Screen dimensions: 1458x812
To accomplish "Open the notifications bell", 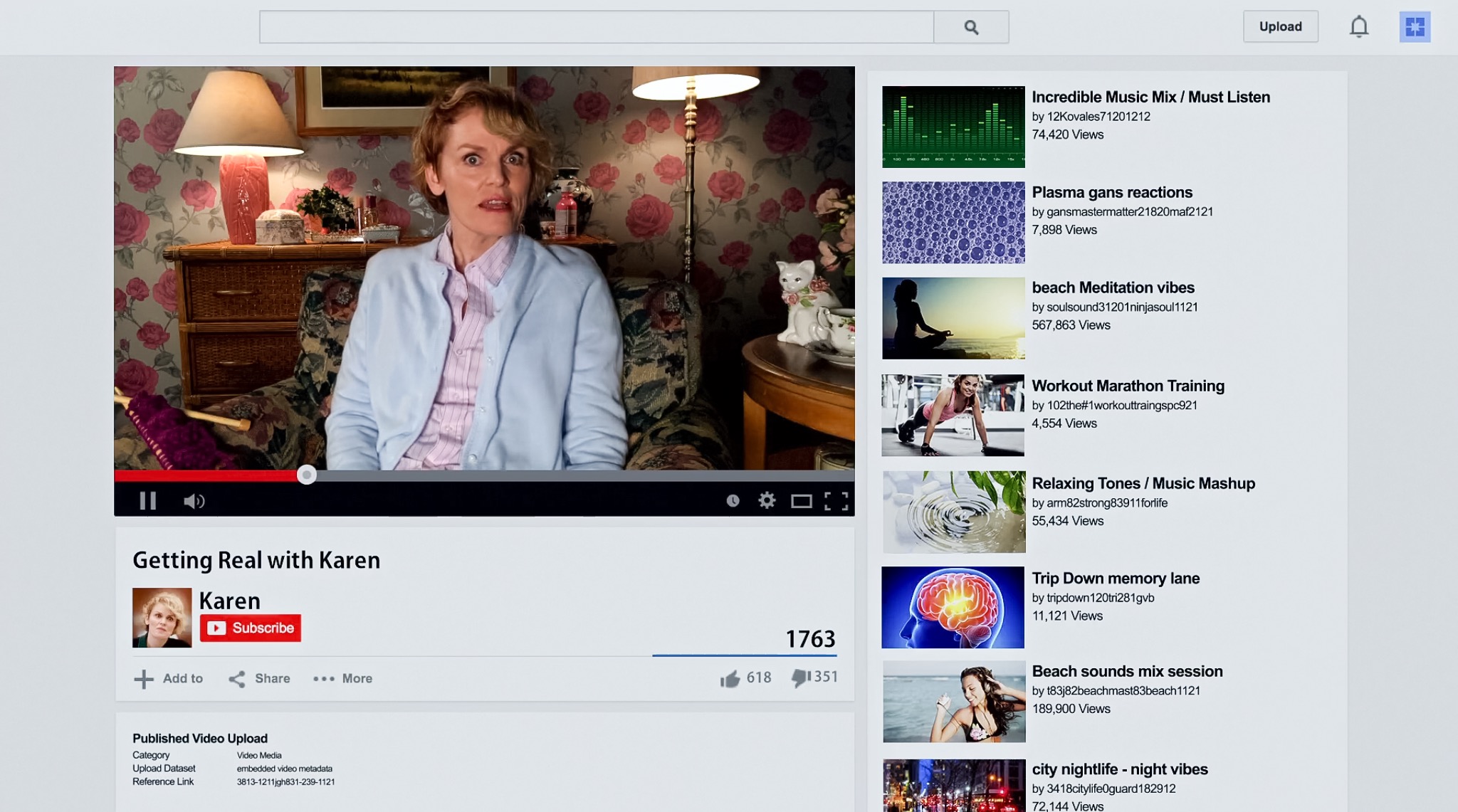I will (1359, 27).
